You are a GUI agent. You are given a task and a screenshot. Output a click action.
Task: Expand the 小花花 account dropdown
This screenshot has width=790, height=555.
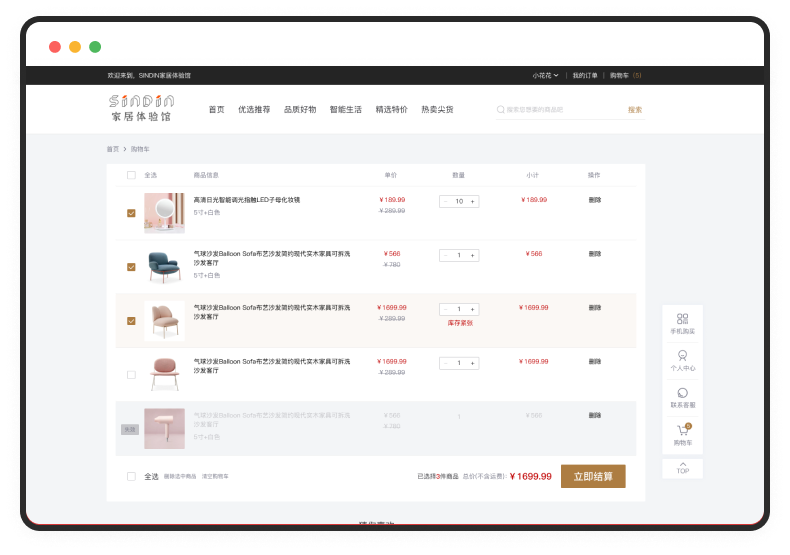[x=545, y=75]
